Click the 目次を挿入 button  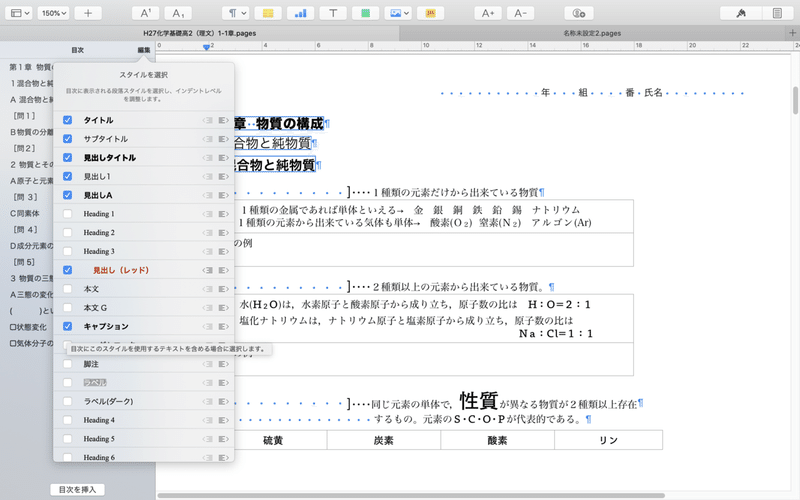77,490
